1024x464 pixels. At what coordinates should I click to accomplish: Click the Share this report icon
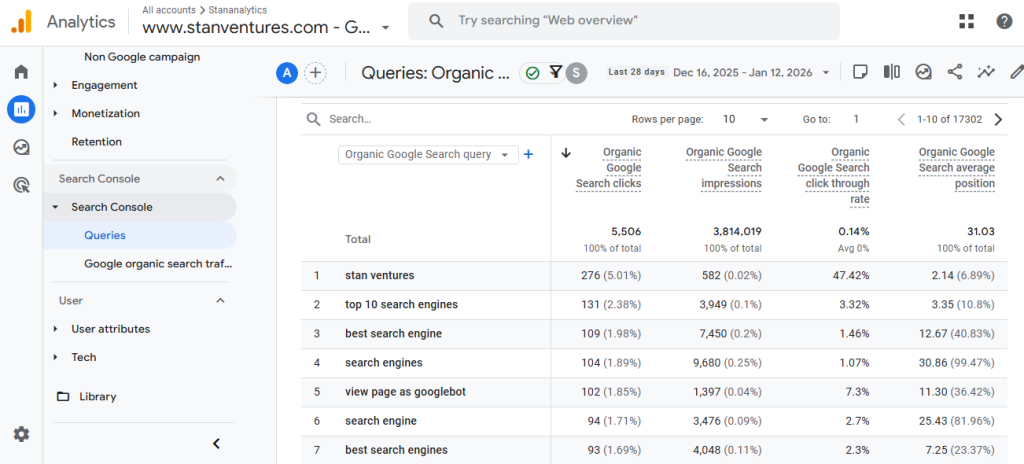(x=955, y=72)
